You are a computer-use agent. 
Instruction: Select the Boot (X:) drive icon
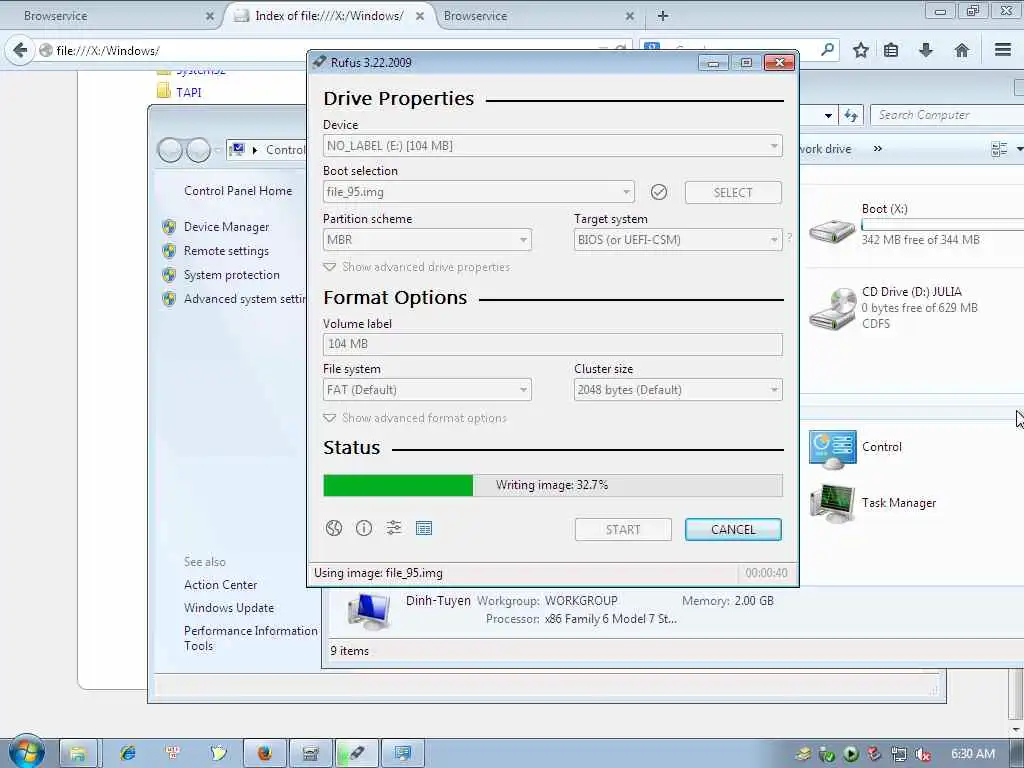tap(832, 230)
